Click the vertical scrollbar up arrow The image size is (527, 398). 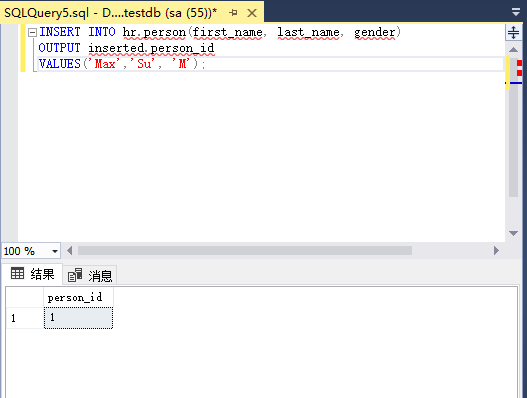(x=513, y=50)
